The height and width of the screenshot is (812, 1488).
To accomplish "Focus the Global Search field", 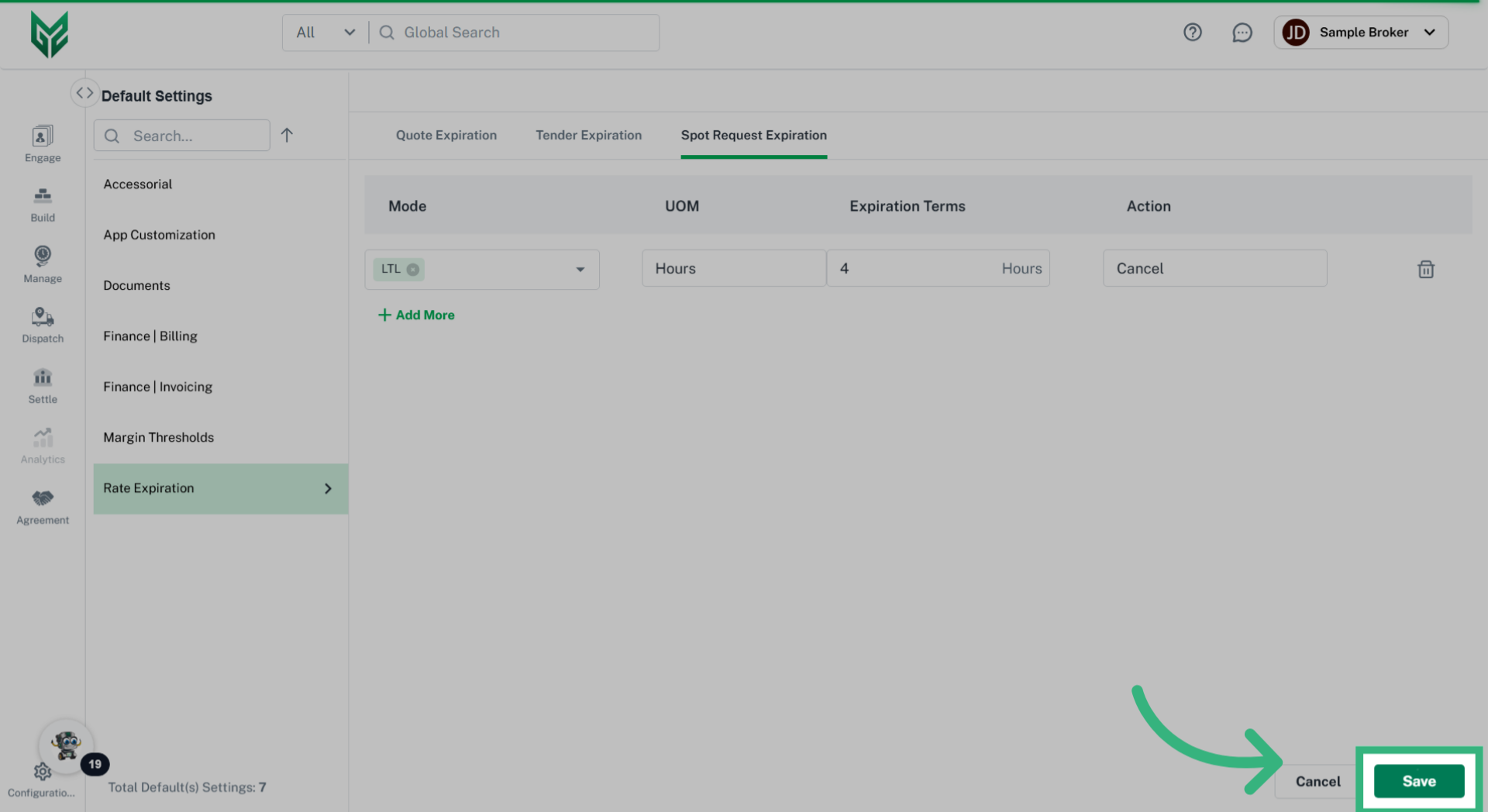I will tap(515, 33).
